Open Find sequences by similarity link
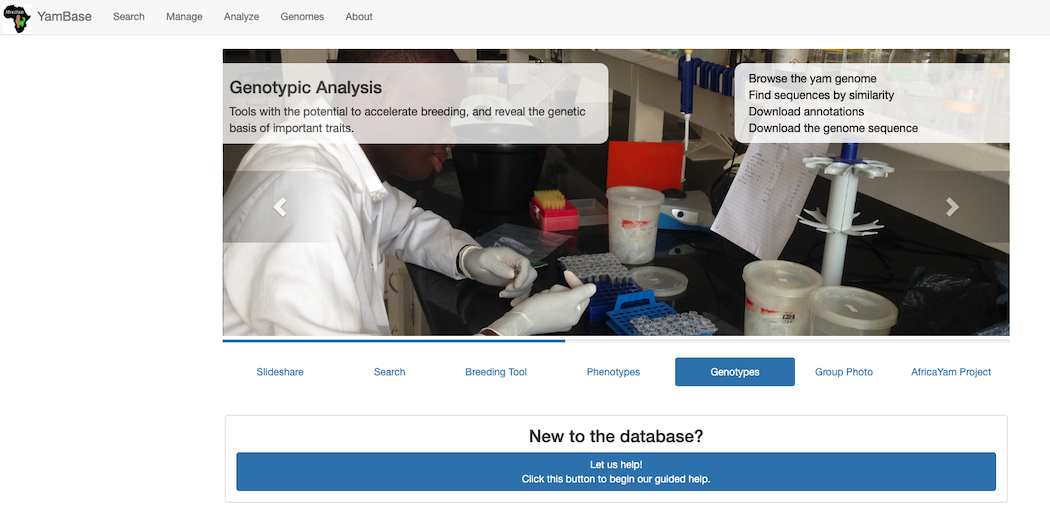 tap(821, 95)
